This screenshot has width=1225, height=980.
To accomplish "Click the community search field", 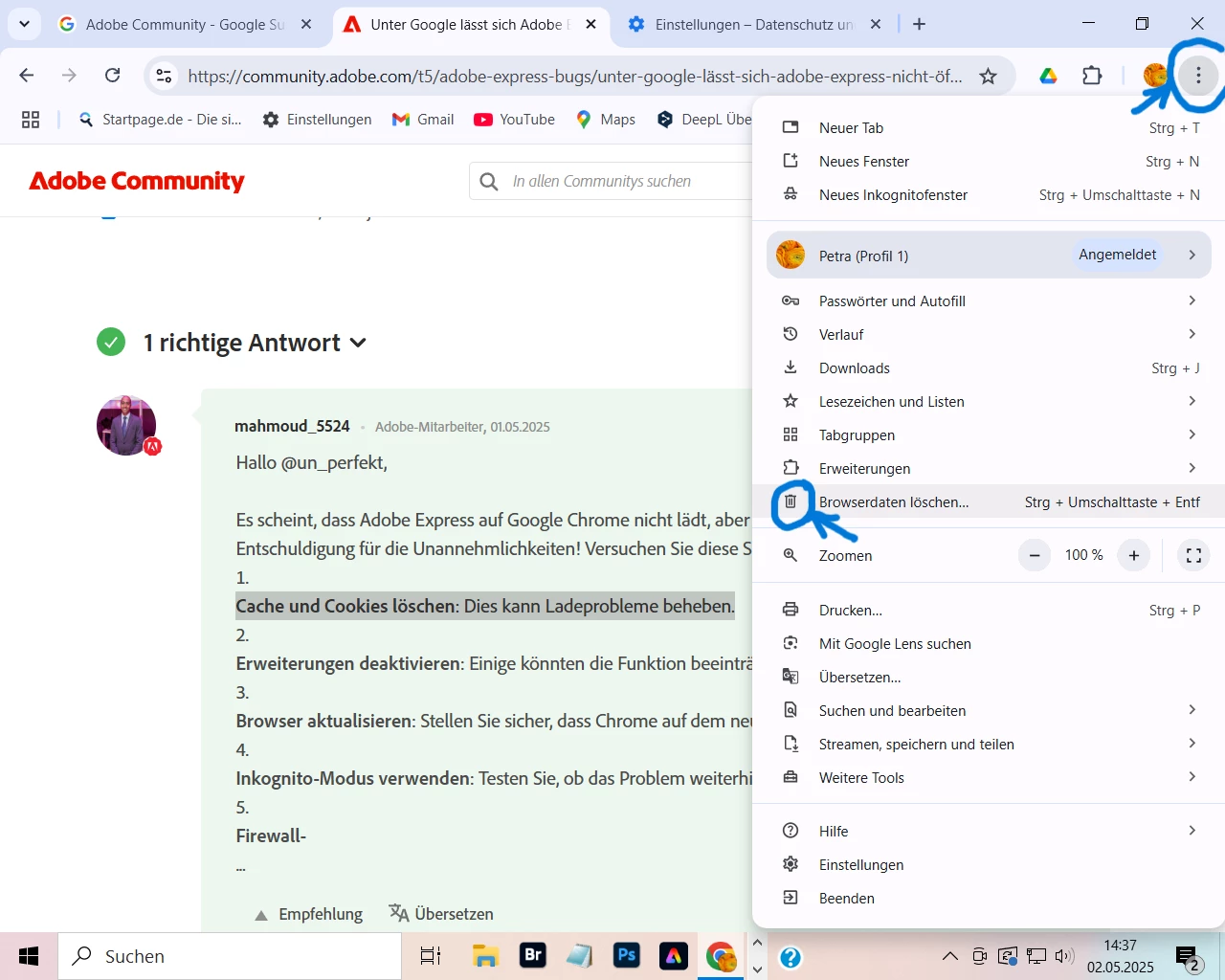I will tap(612, 181).
